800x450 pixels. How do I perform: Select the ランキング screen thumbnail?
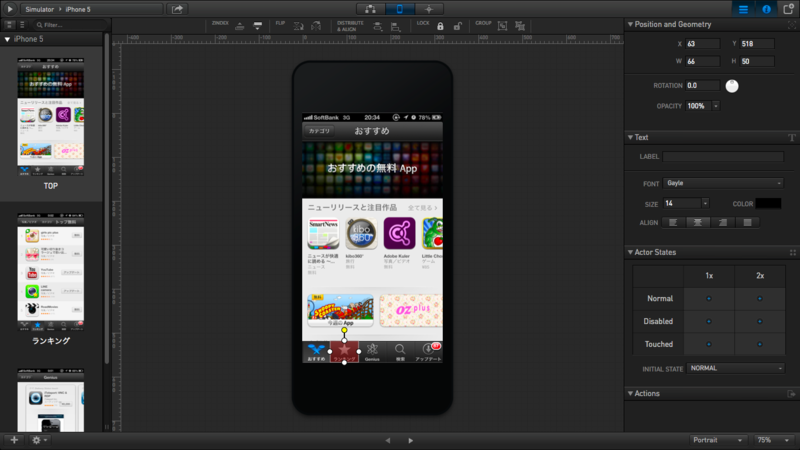51,272
